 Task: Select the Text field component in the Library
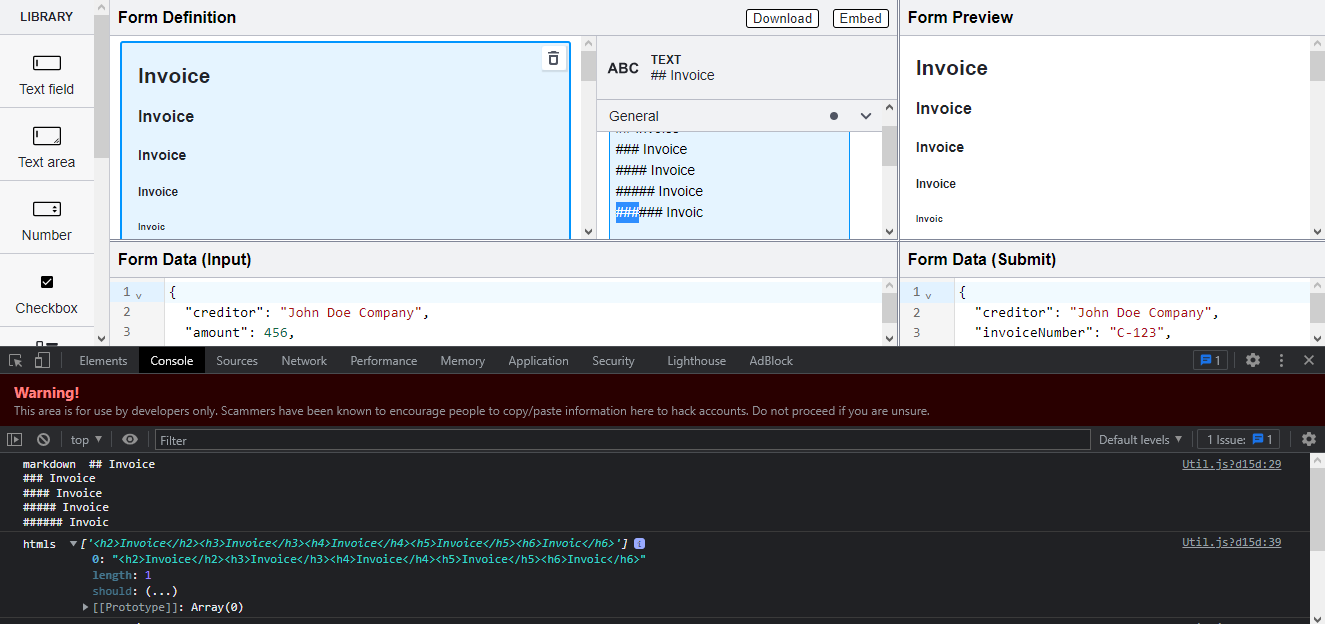46,72
